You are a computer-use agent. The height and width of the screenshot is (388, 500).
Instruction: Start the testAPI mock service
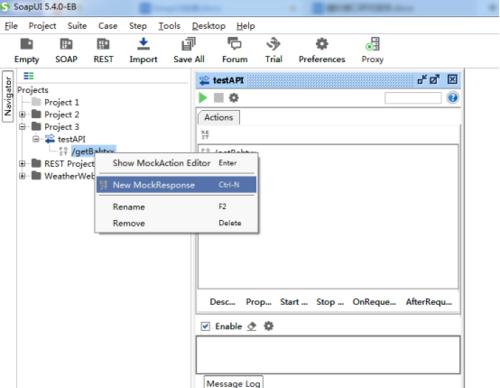pos(203,98)
